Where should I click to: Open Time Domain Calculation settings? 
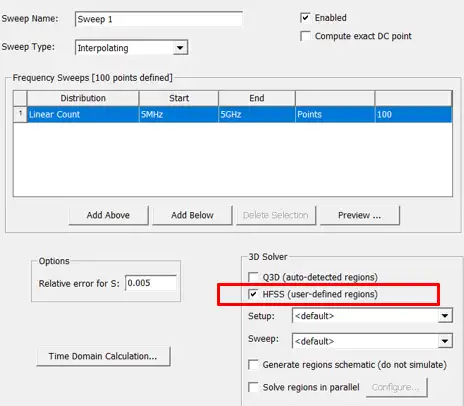[103, 356]
